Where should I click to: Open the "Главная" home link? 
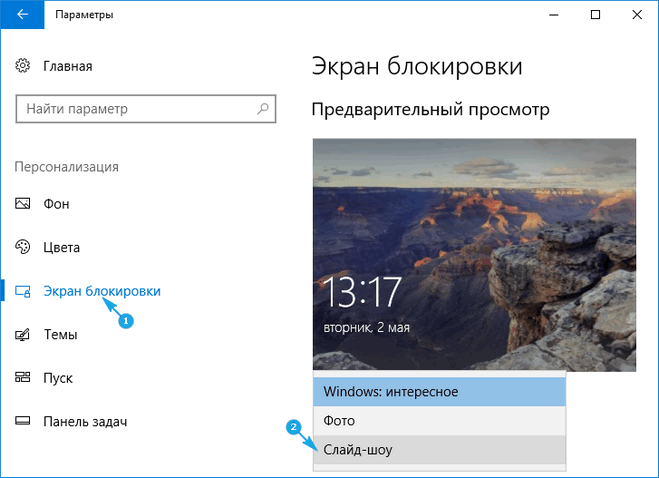pos(67,66)
